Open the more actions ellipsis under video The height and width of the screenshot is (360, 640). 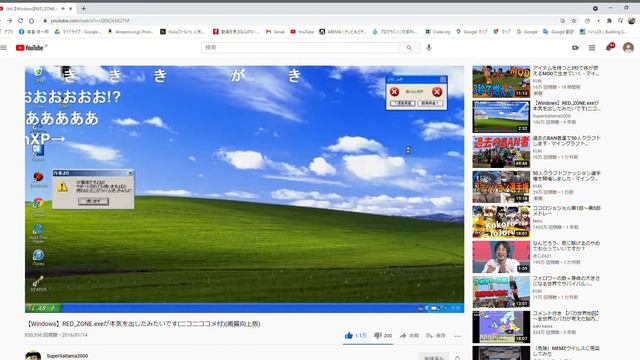[457, 336]
